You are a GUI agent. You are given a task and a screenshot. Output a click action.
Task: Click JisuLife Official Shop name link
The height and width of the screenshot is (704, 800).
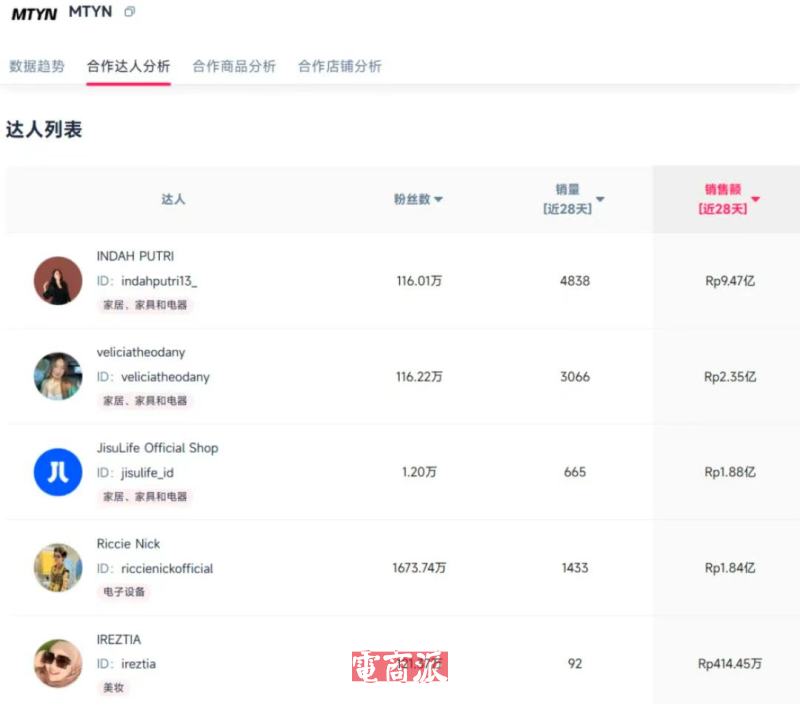pyautogui.click(x=157, y=448)
